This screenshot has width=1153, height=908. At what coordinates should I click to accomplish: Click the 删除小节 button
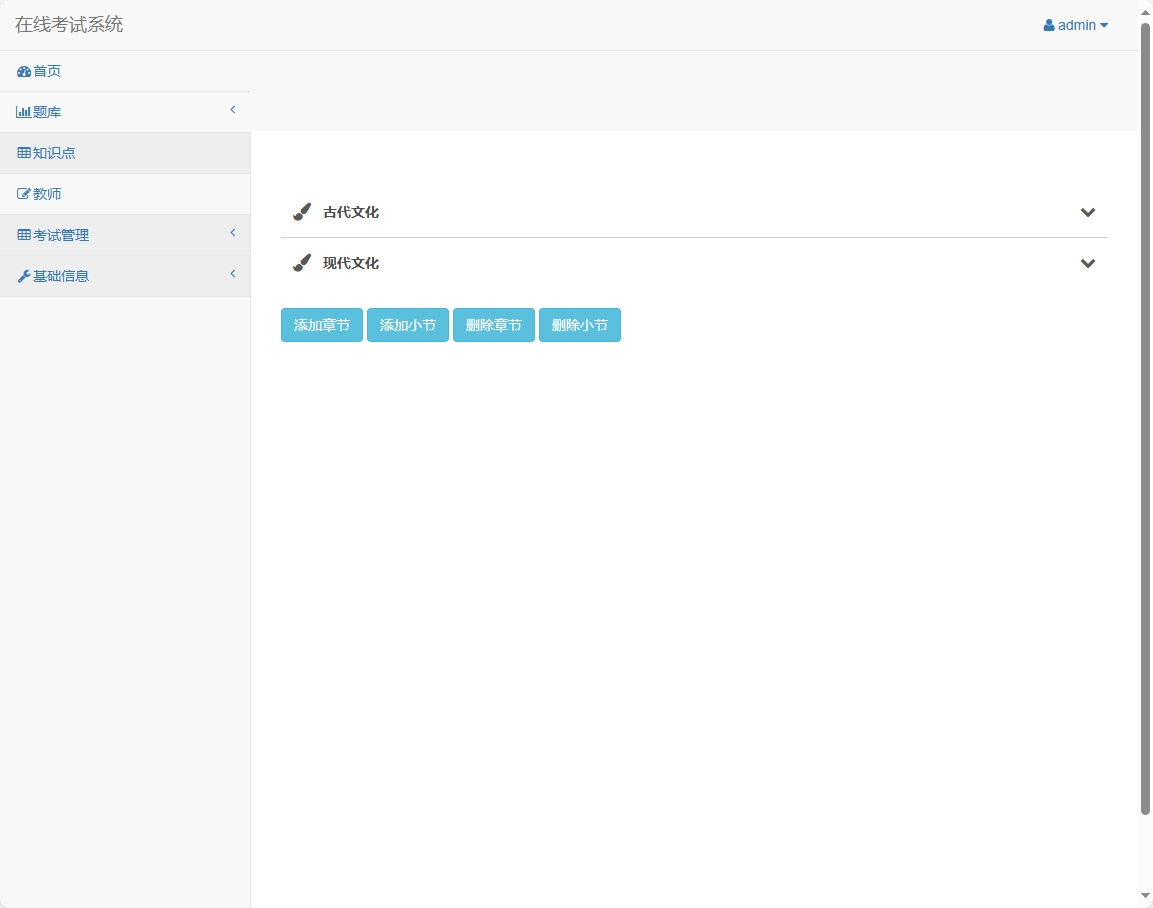click(x=580, y=325)
